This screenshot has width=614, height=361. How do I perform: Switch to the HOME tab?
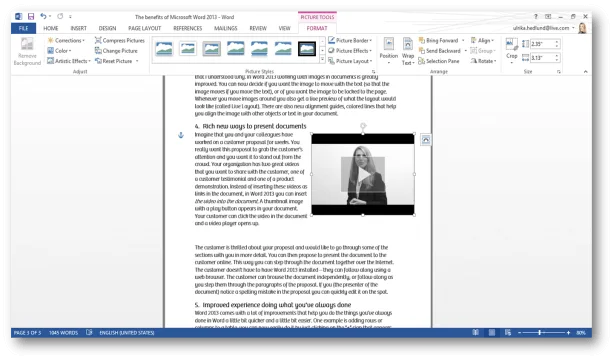tap(51, 28)
